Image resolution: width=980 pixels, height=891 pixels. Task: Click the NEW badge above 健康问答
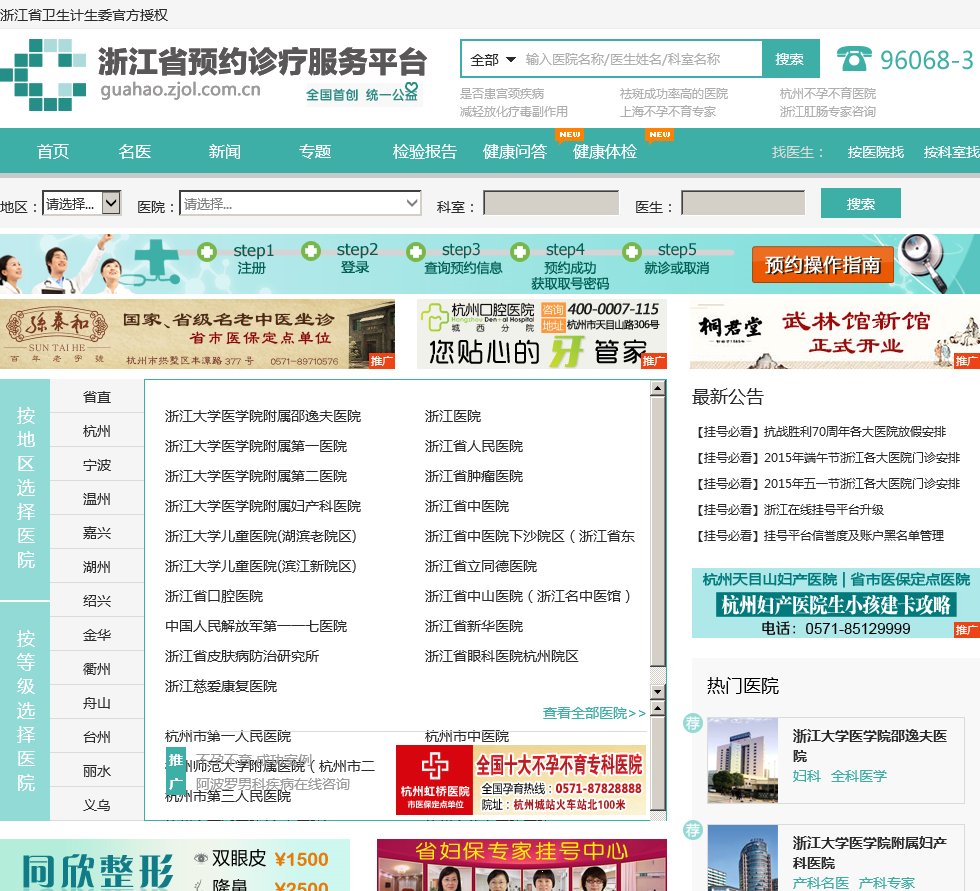(x=569, y=135)
